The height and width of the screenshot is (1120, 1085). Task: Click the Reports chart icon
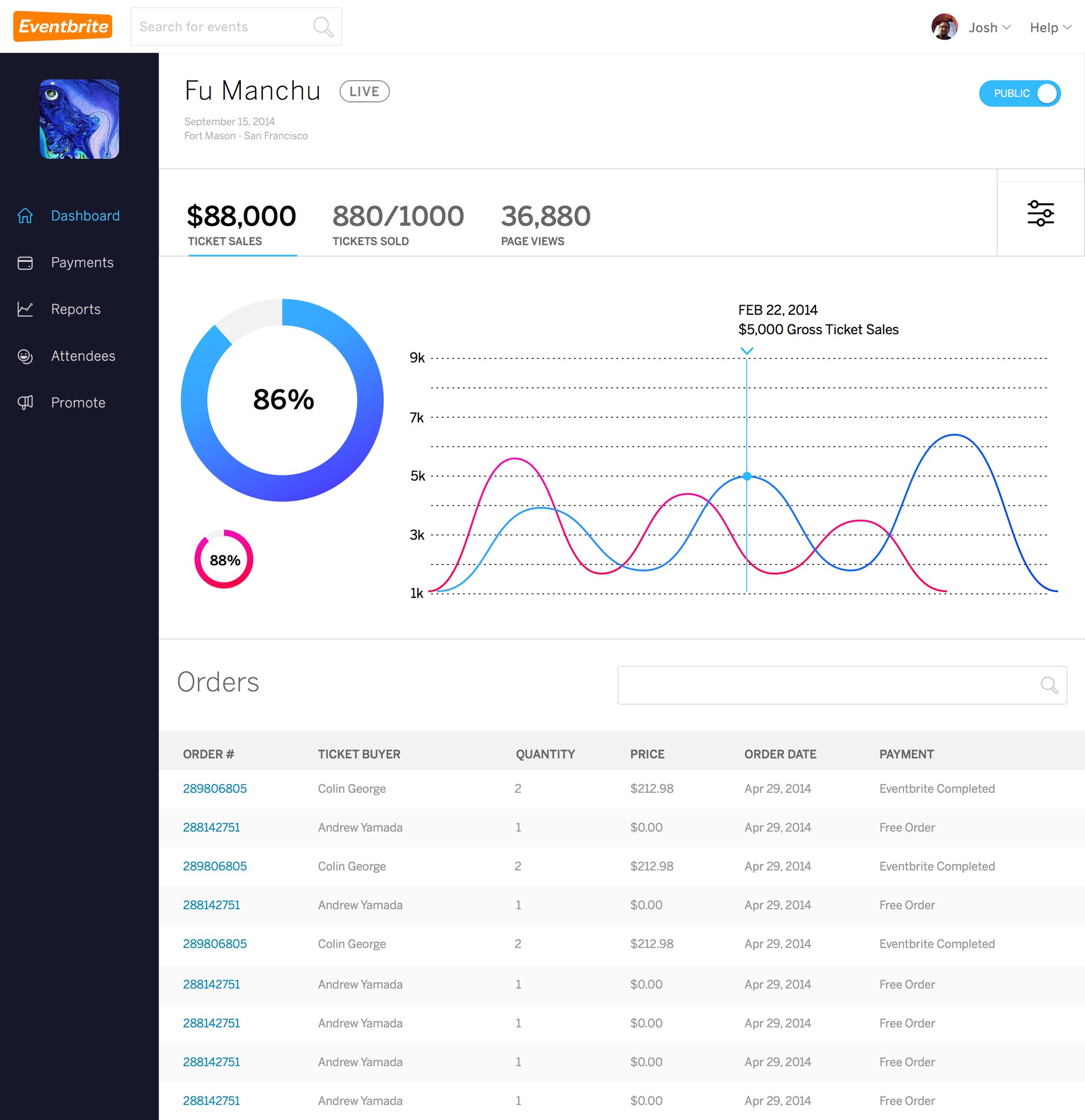click(x=25, y=309)
